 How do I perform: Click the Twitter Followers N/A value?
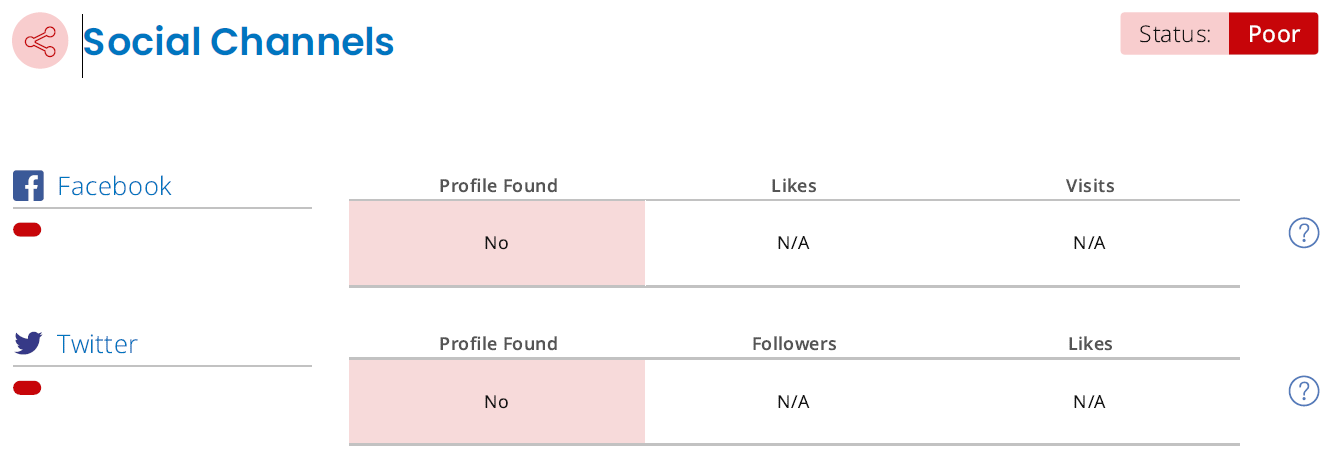(x=793, y=402)
